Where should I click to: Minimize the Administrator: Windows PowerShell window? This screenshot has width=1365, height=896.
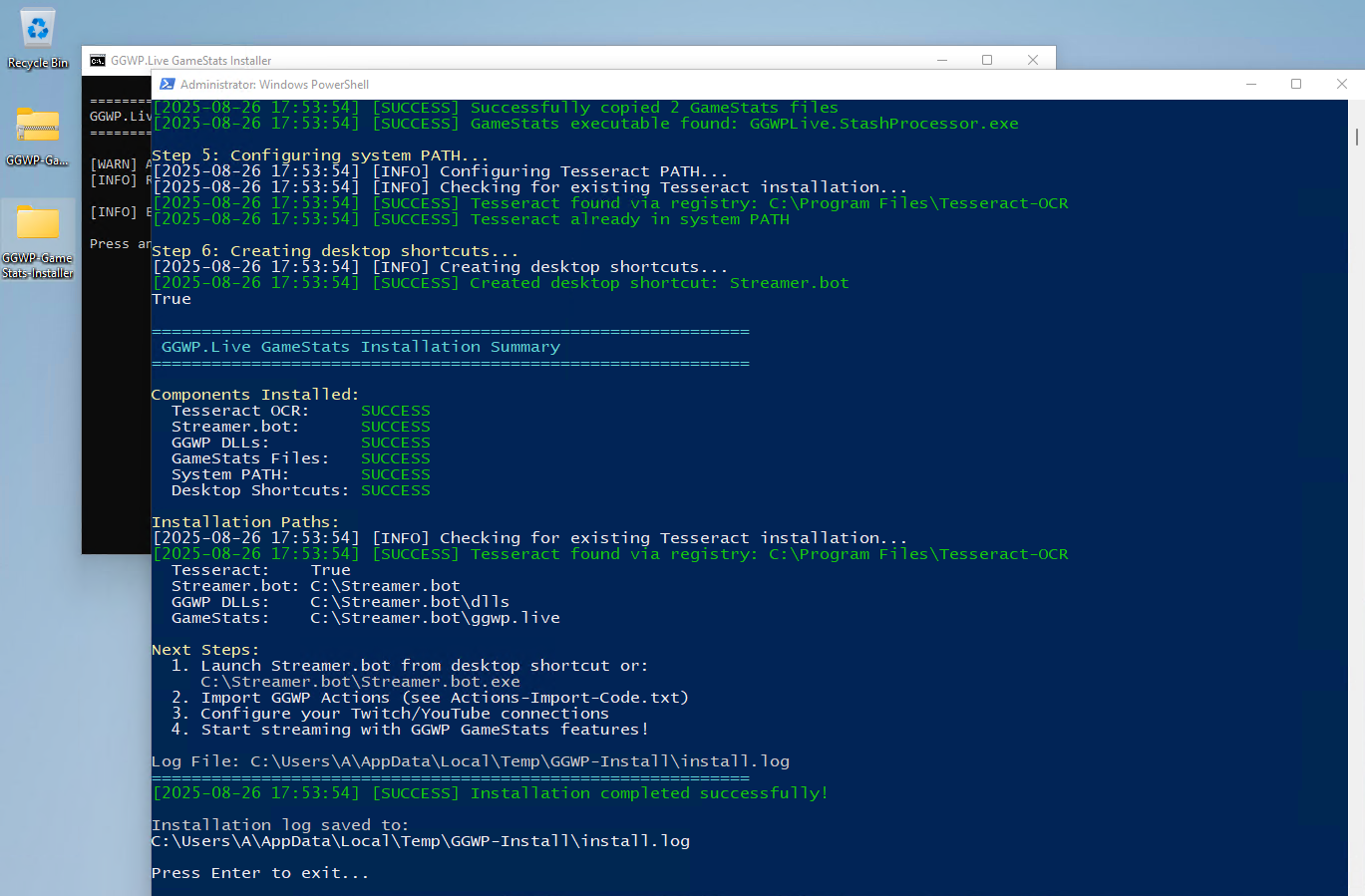(1250, 85)
